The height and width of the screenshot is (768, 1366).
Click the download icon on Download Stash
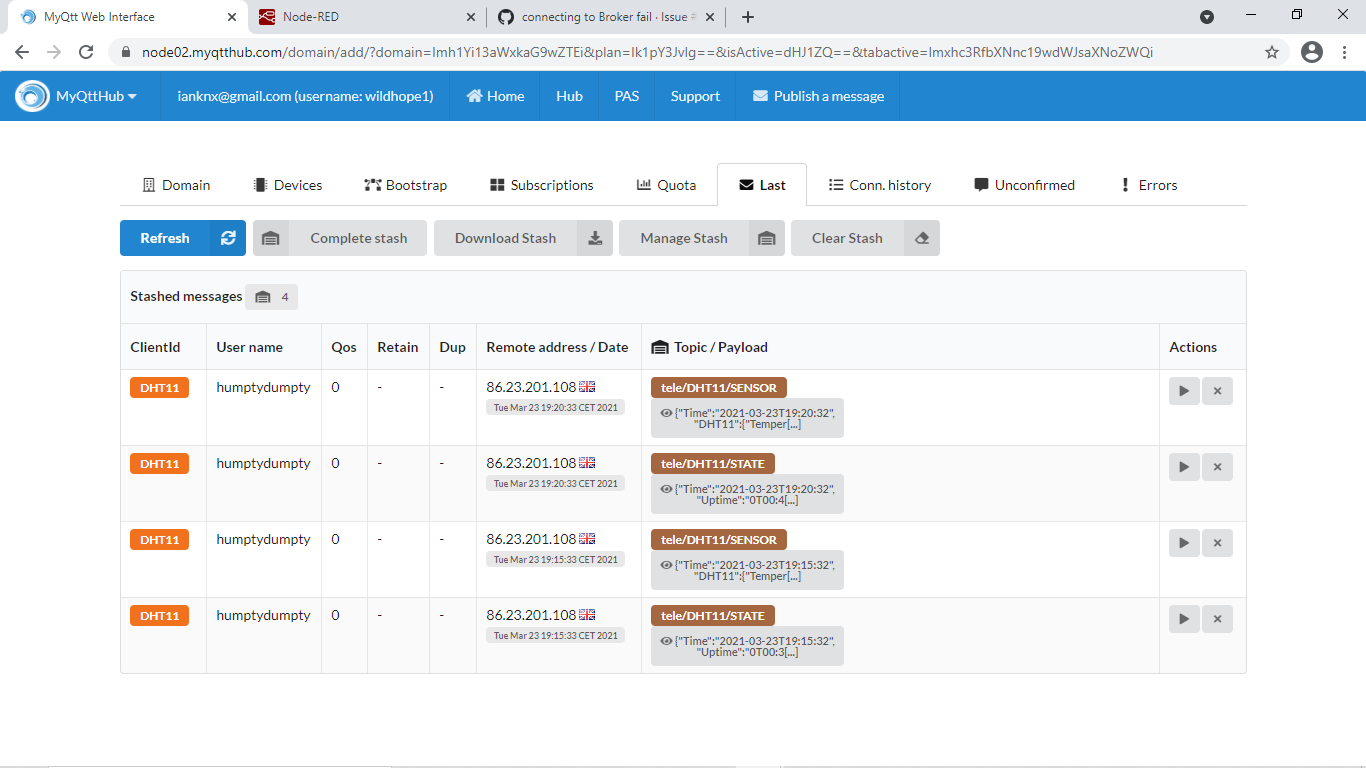point(594,238)
